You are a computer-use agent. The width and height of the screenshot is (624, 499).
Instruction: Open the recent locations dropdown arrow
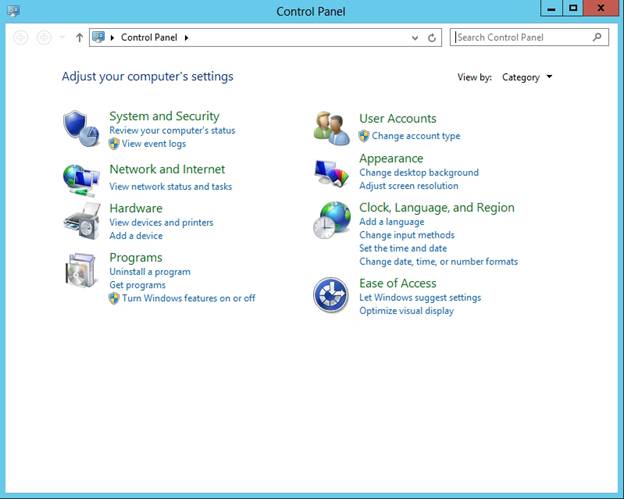pos(62,37)
